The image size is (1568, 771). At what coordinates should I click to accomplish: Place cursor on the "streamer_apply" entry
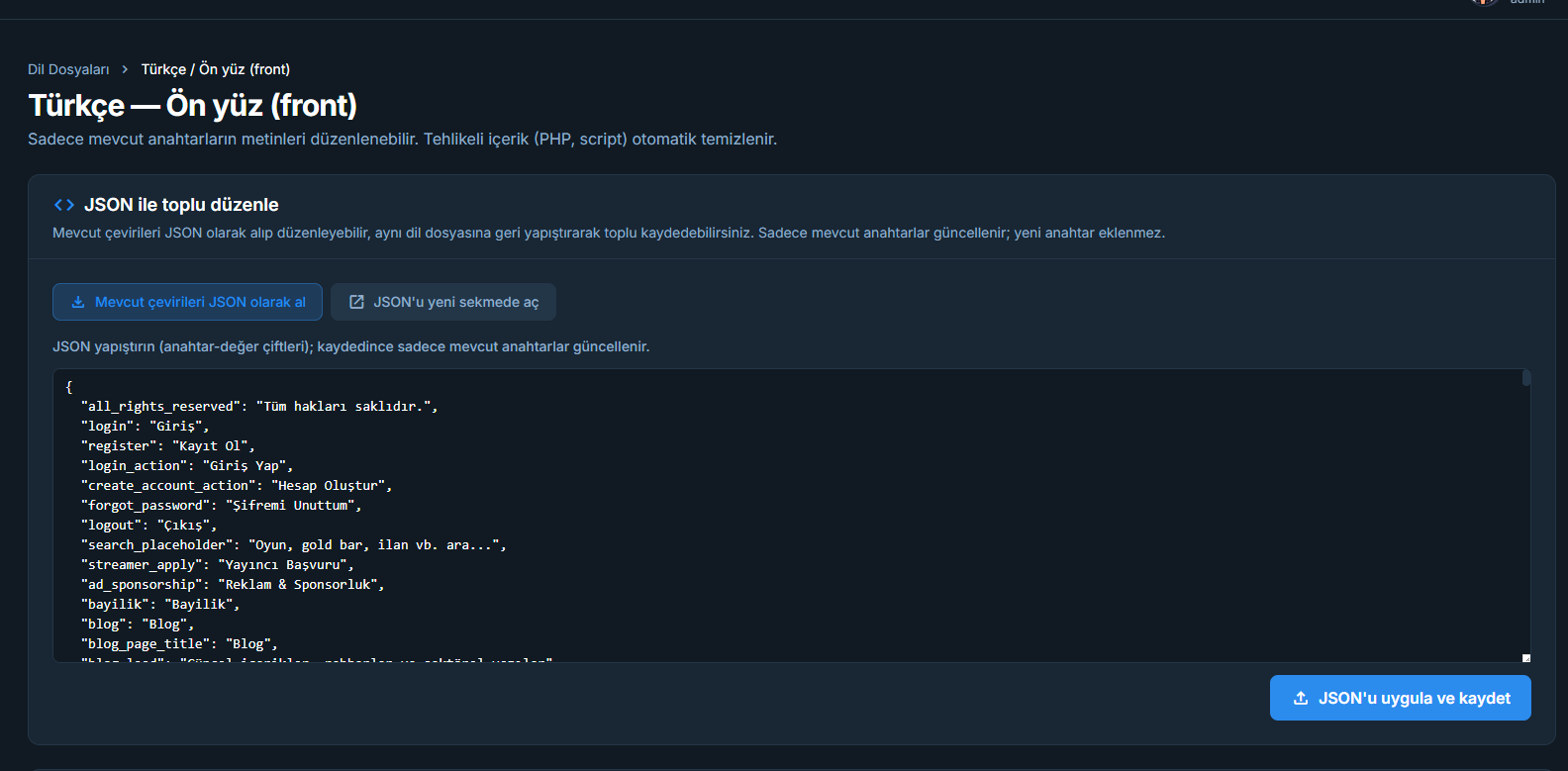(x=218, y=565)
